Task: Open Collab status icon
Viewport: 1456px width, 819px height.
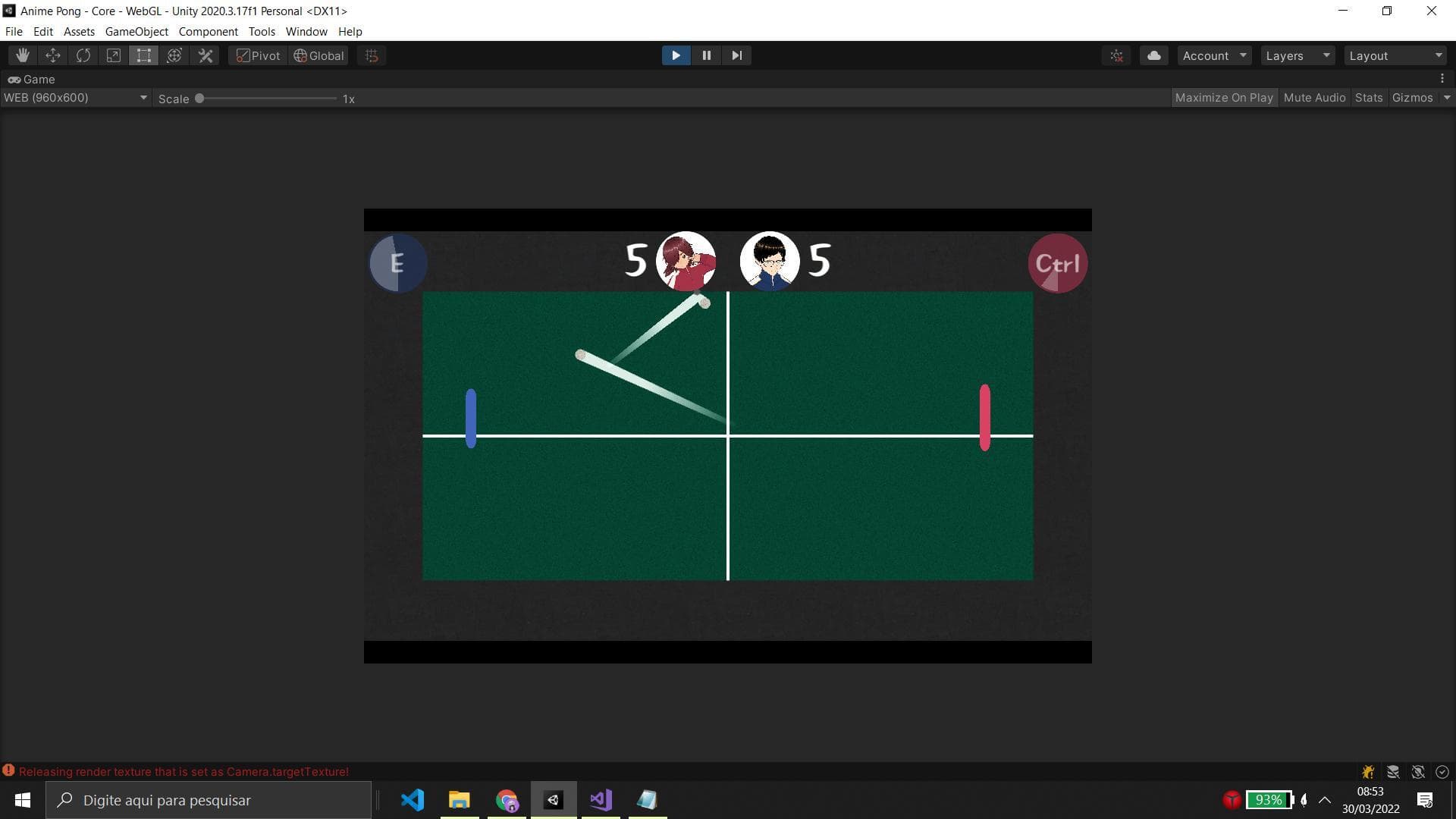Action: click(x=1117, y=55)
